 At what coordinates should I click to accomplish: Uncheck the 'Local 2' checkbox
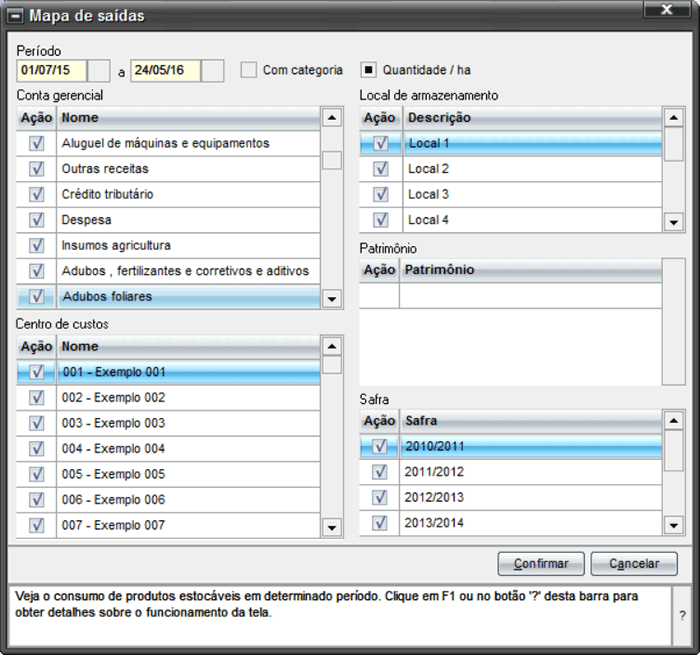tap(381, 169)
